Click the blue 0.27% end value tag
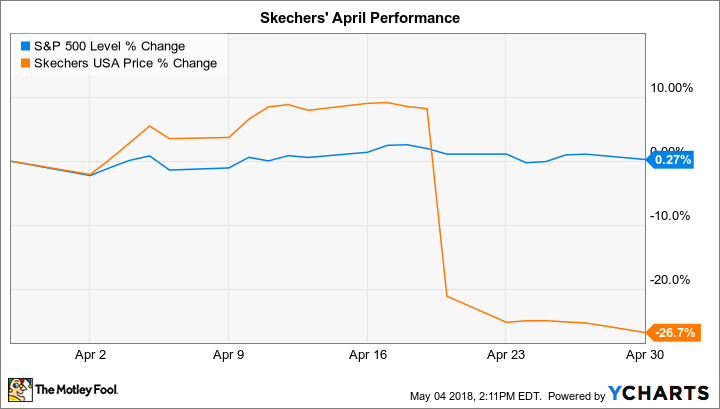The width and height of the screenshot is (720, 409). pos(672,160)
